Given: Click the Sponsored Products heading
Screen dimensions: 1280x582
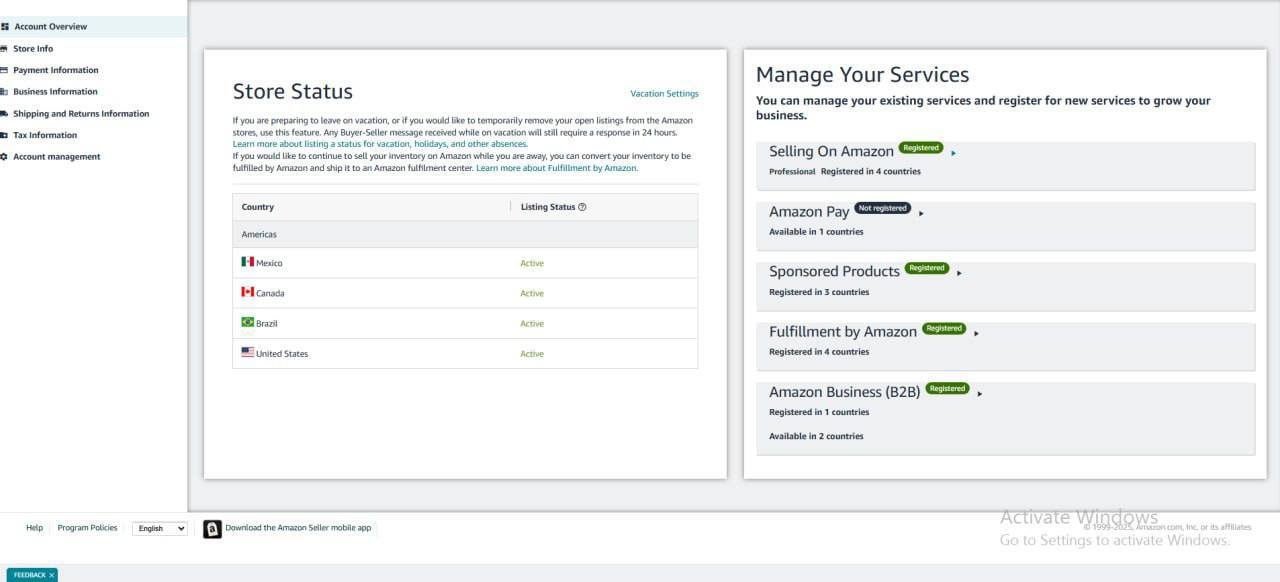Looking at the screenshot, I should 834,271.
